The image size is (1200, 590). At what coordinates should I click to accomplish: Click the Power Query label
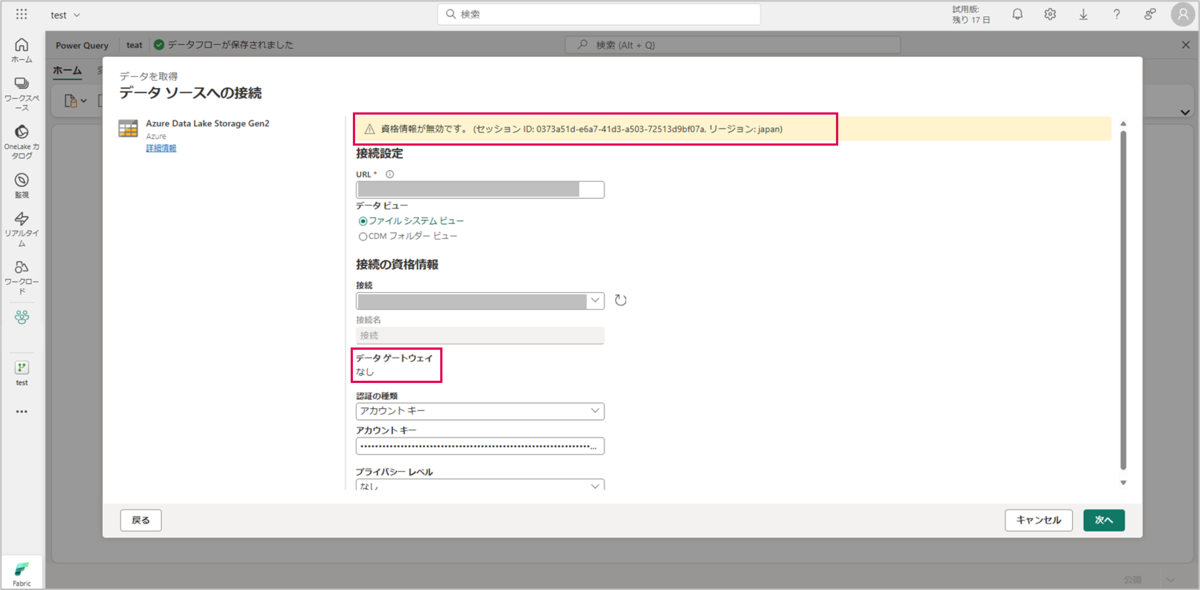click(82, 45)
